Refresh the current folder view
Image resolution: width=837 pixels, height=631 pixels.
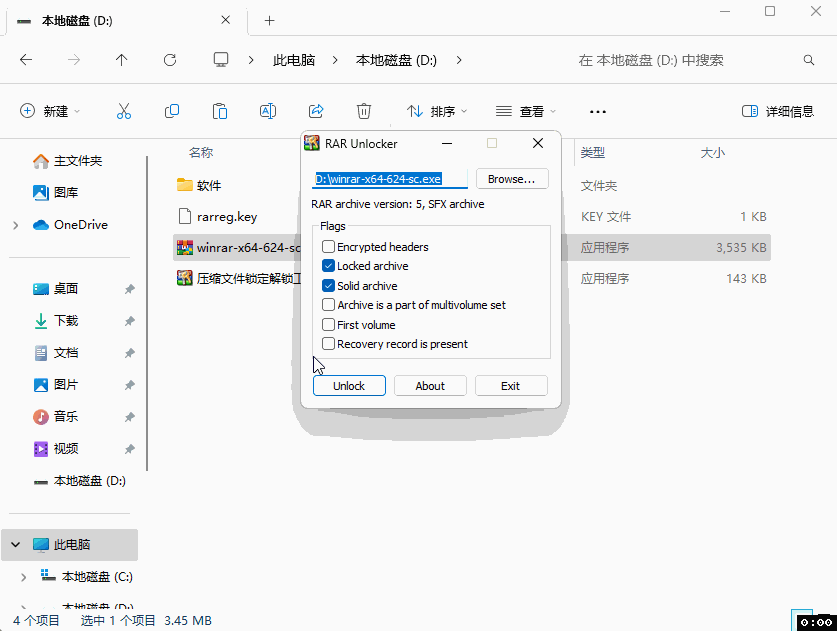tap(170, 60)
